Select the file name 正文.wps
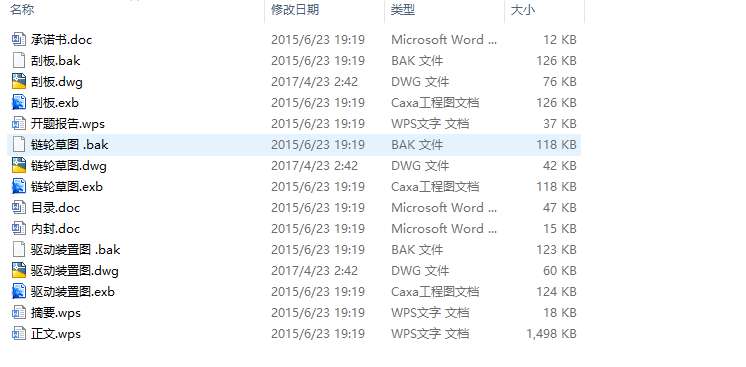 coord(56,333)
